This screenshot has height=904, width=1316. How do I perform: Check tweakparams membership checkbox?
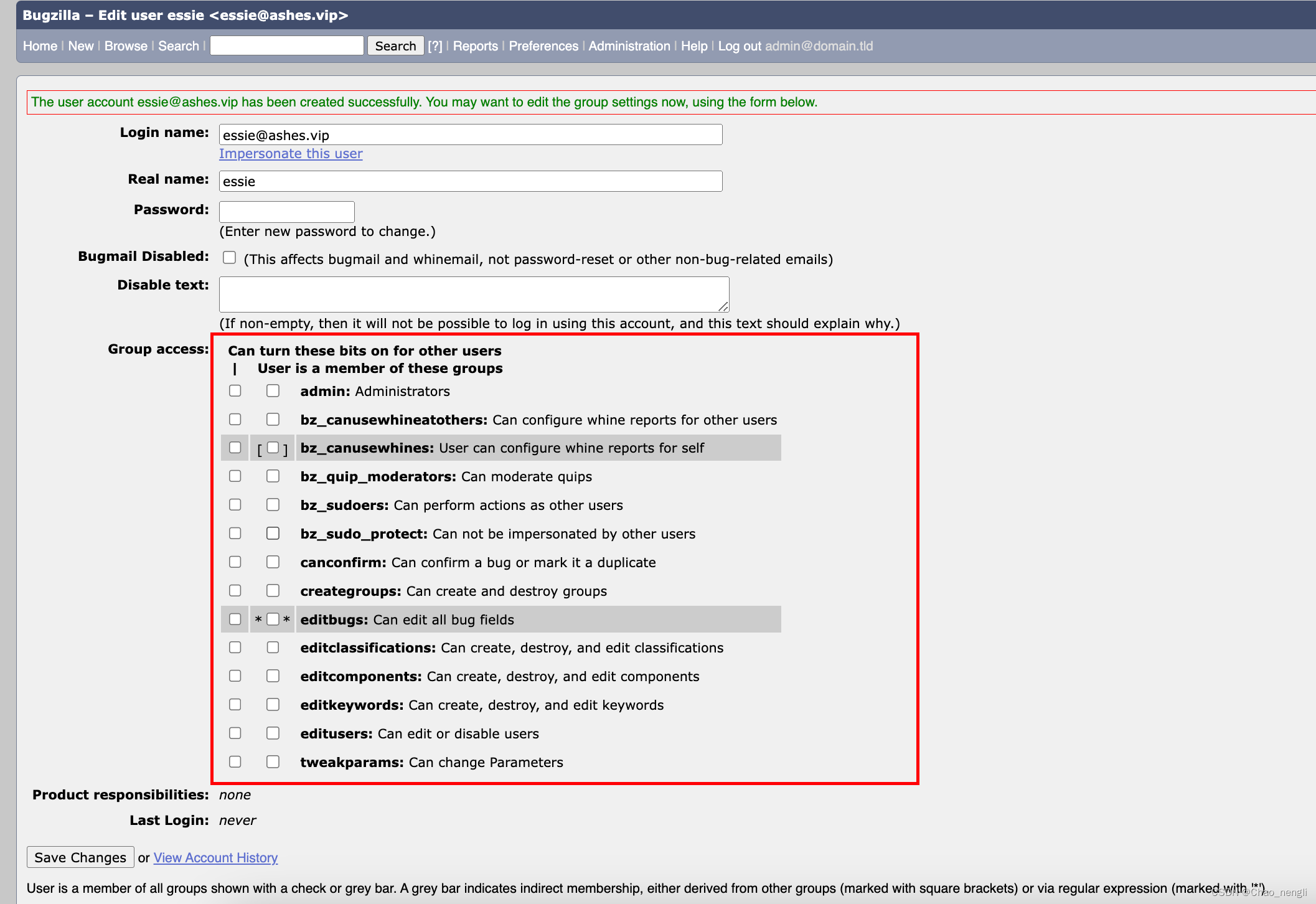[273, 762]
